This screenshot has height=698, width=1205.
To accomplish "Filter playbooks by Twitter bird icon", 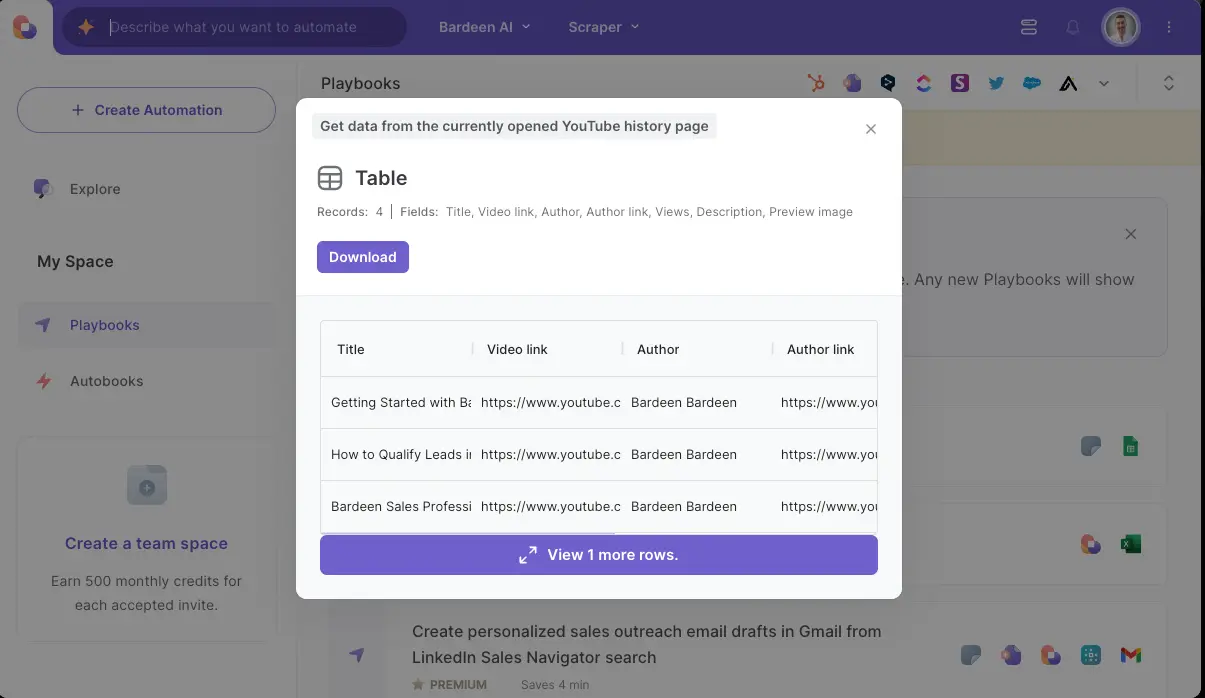I will [996, 84].
